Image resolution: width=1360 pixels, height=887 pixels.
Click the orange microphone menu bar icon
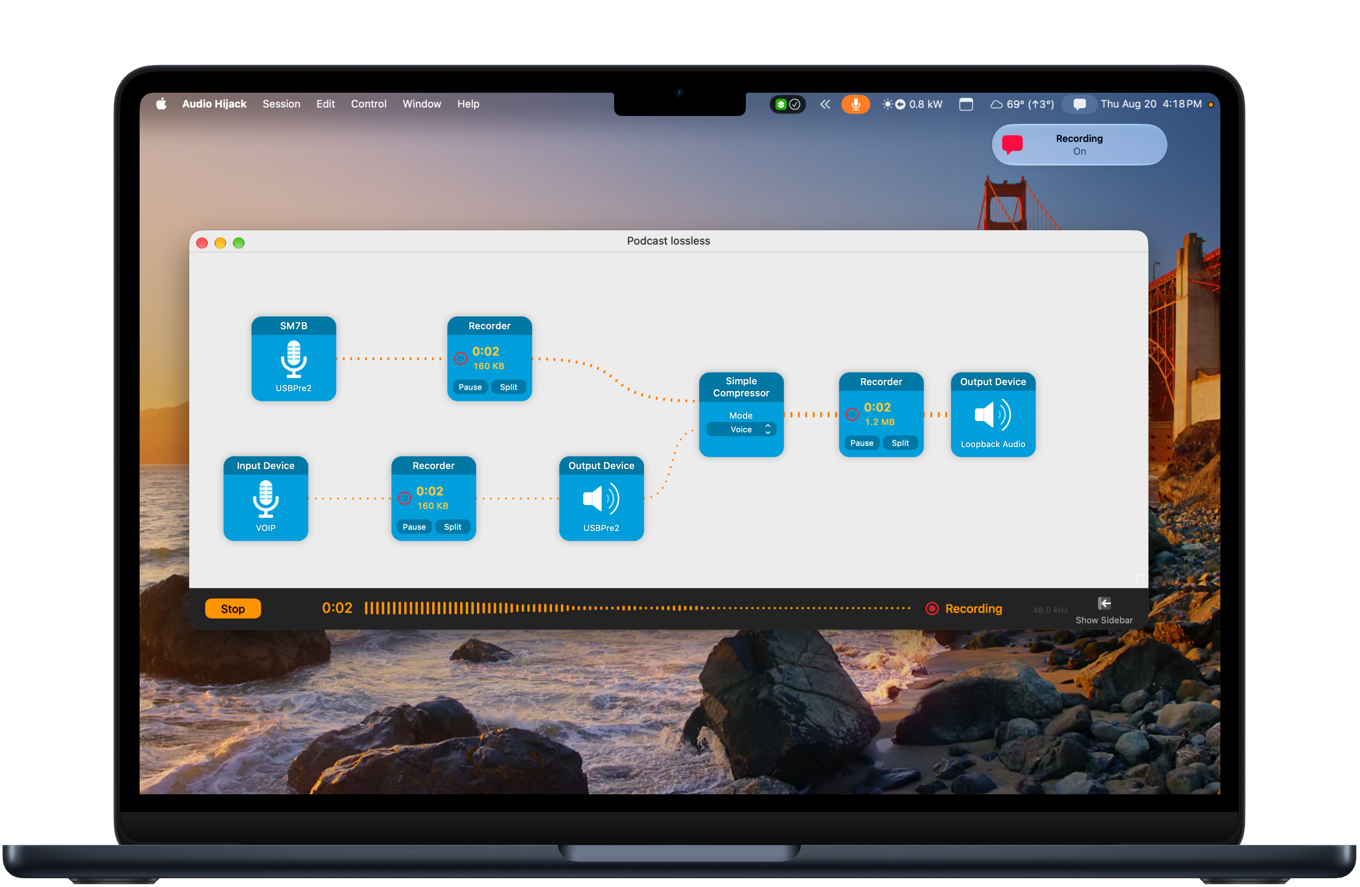(x=855, y=104)
